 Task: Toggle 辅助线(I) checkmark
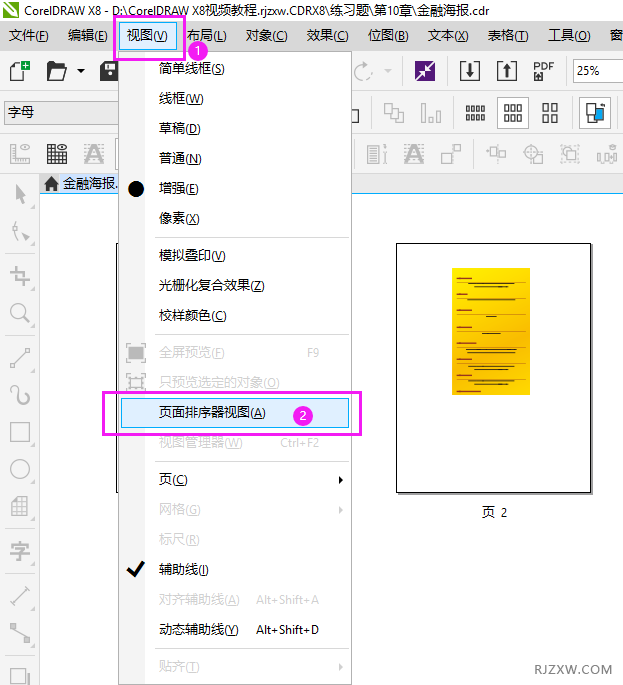235,569
